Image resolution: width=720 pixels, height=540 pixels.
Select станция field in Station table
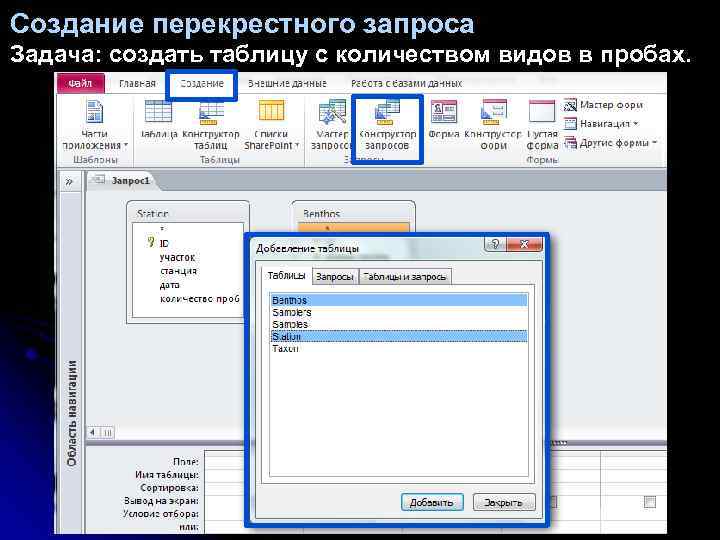point(178,271)
